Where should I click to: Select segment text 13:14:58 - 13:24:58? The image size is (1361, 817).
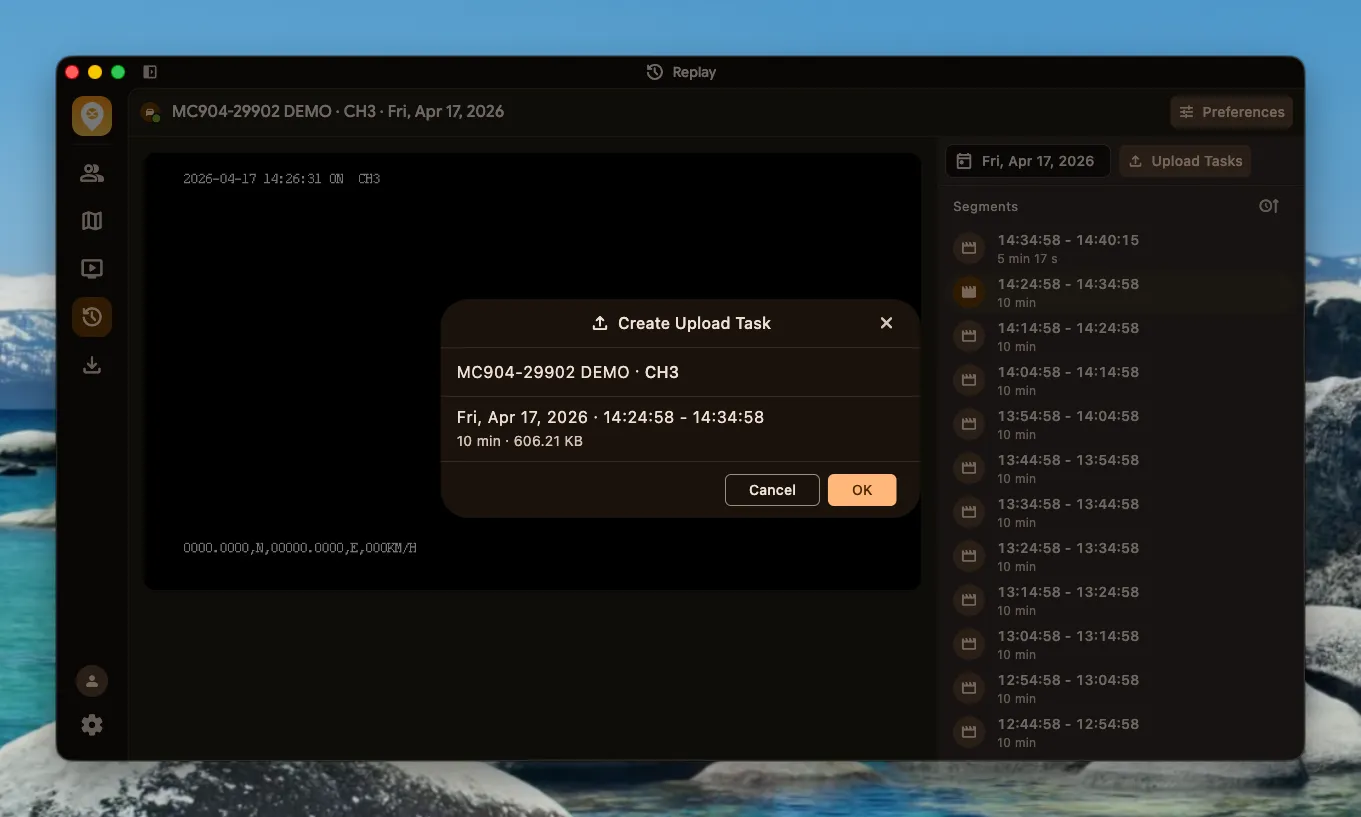(1068, 592)
